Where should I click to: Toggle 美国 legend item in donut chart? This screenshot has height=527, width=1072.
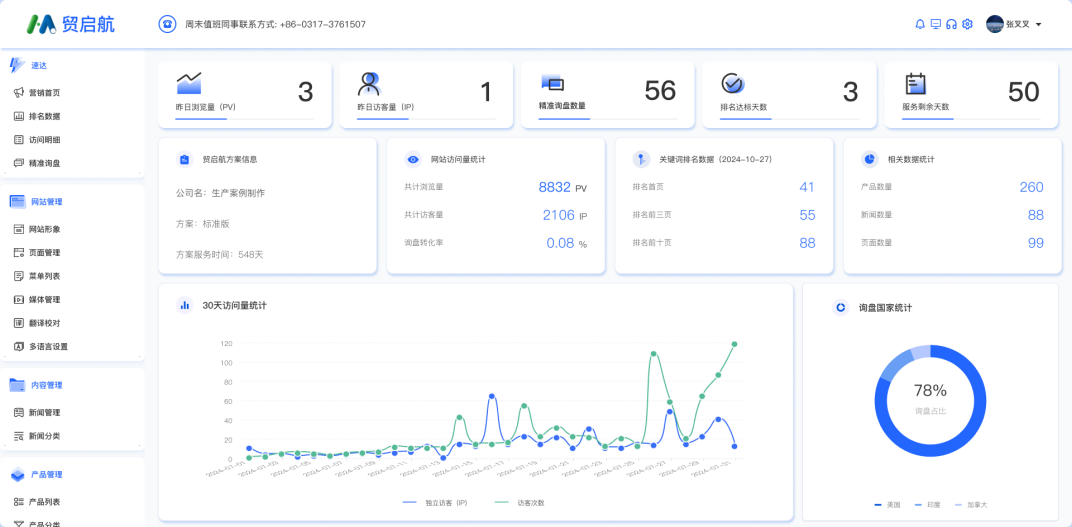[887, 504]
